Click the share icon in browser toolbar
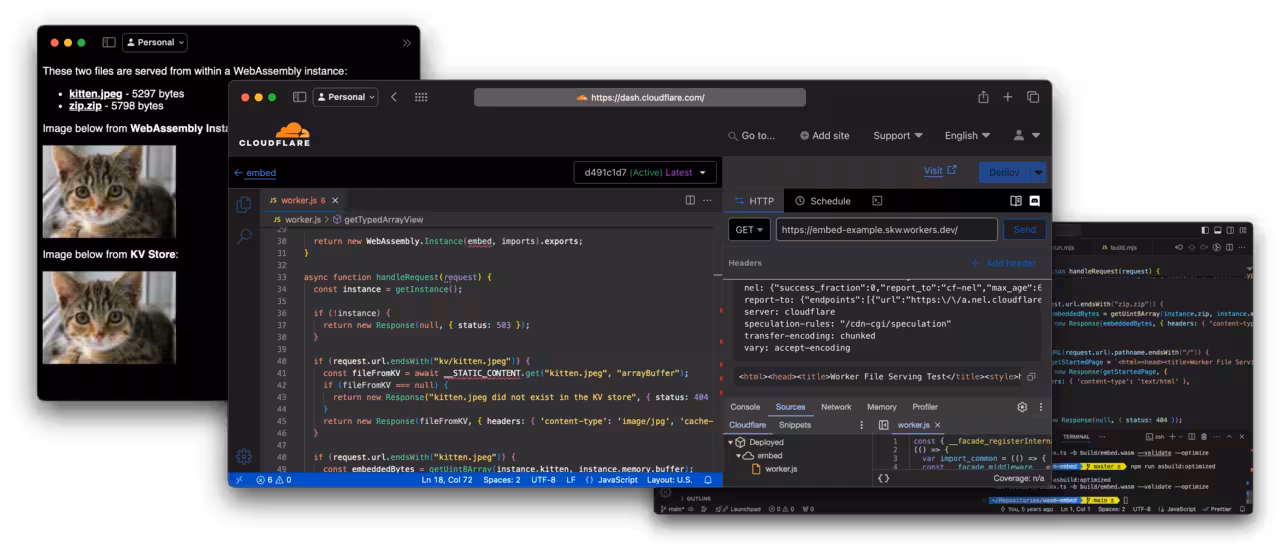 [983, 97]
